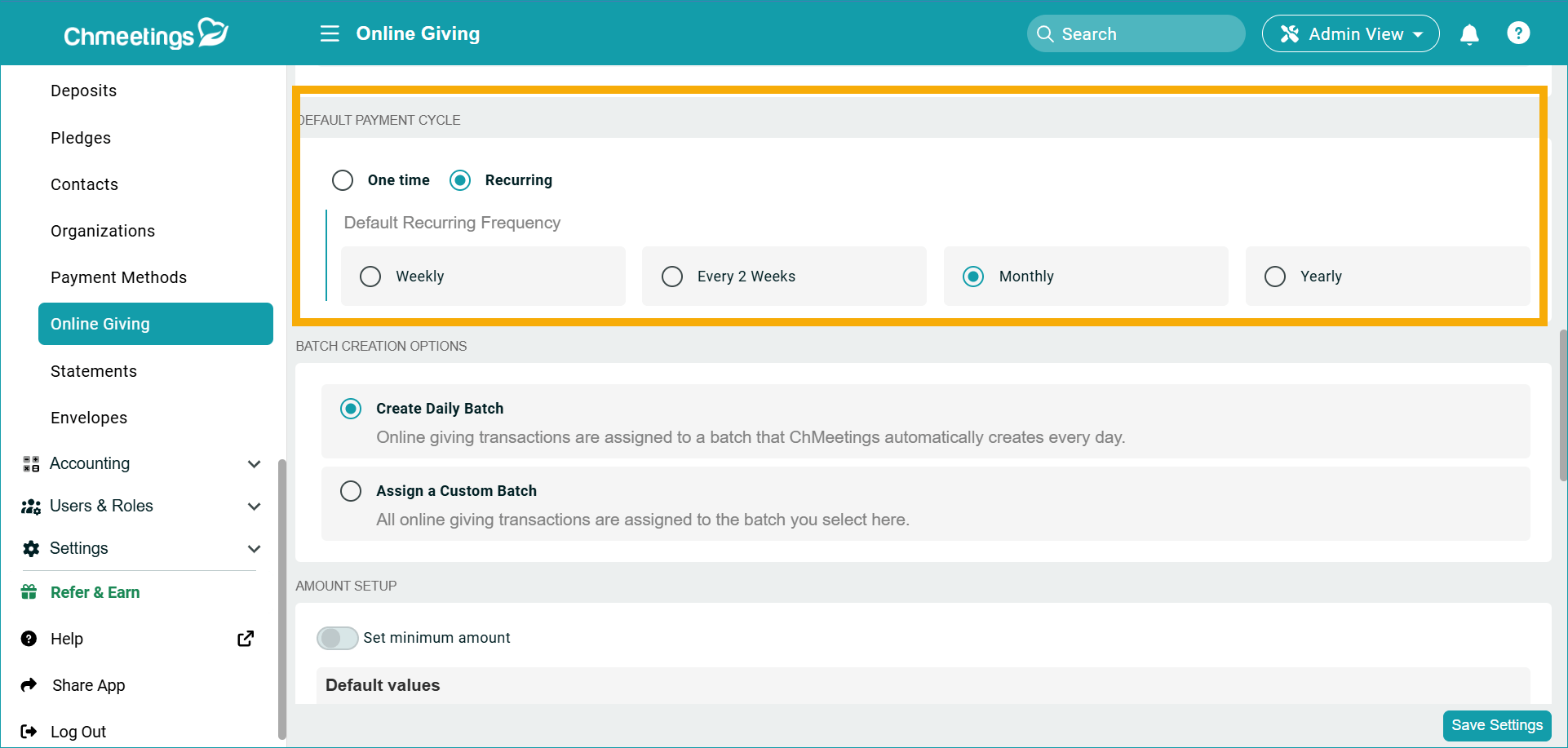Expand the Accounting section
Viewport: 1568px width, 748px height.
pos(254,463)
